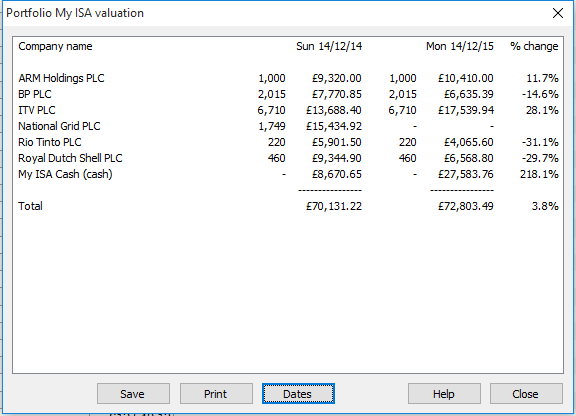Image resolution: width=576 pixels, height=416 pixels.
Task: Click the Total £72,803.49 value
Action: click(465, 206)
